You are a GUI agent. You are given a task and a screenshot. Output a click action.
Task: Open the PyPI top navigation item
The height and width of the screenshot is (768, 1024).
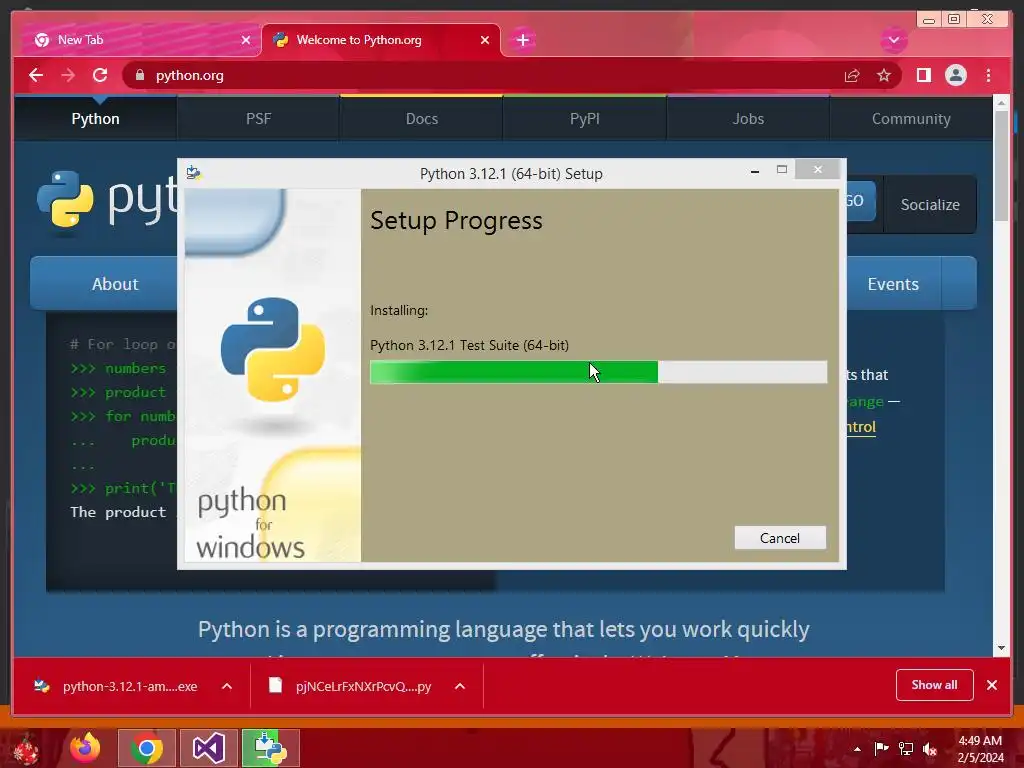tap(584, 119)
